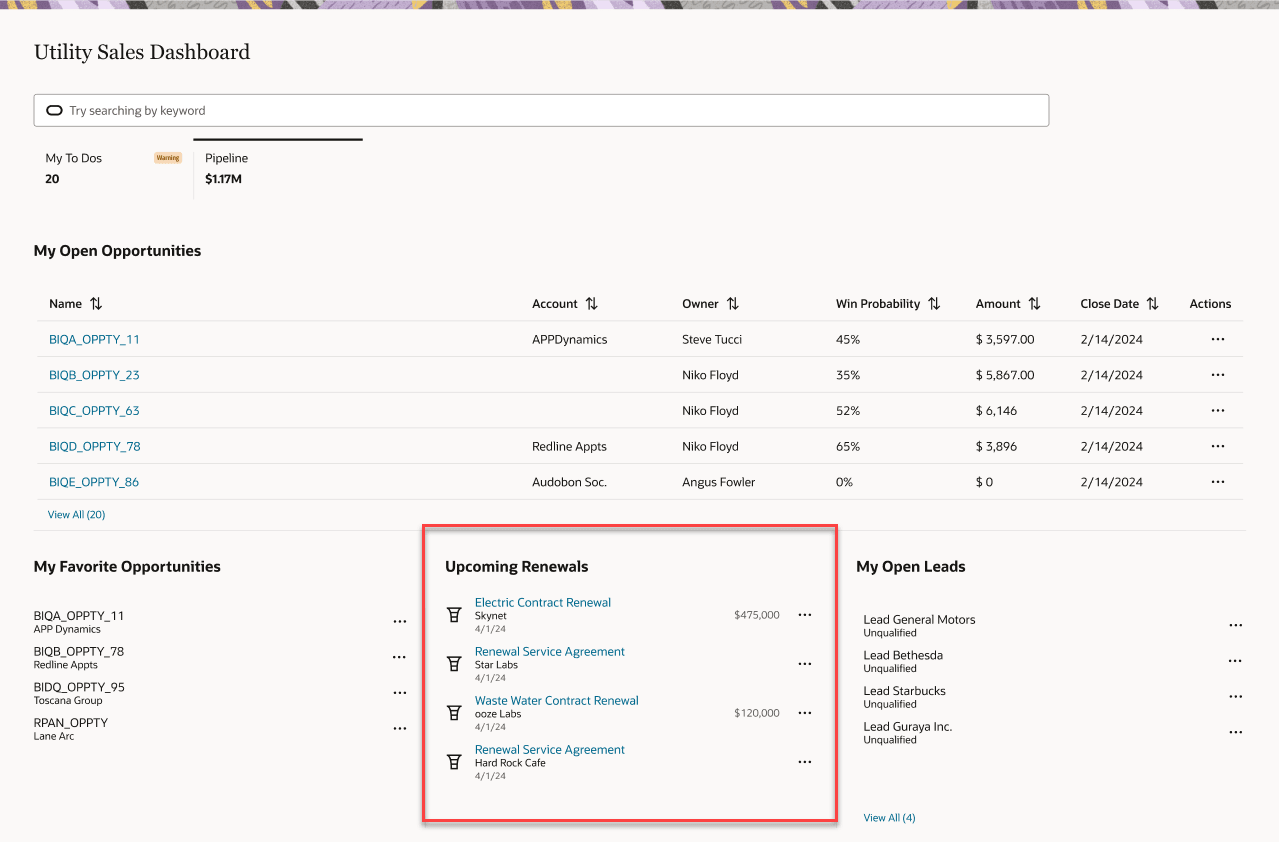
Task: Sort the Account column
Action: [x=591, y=304]
